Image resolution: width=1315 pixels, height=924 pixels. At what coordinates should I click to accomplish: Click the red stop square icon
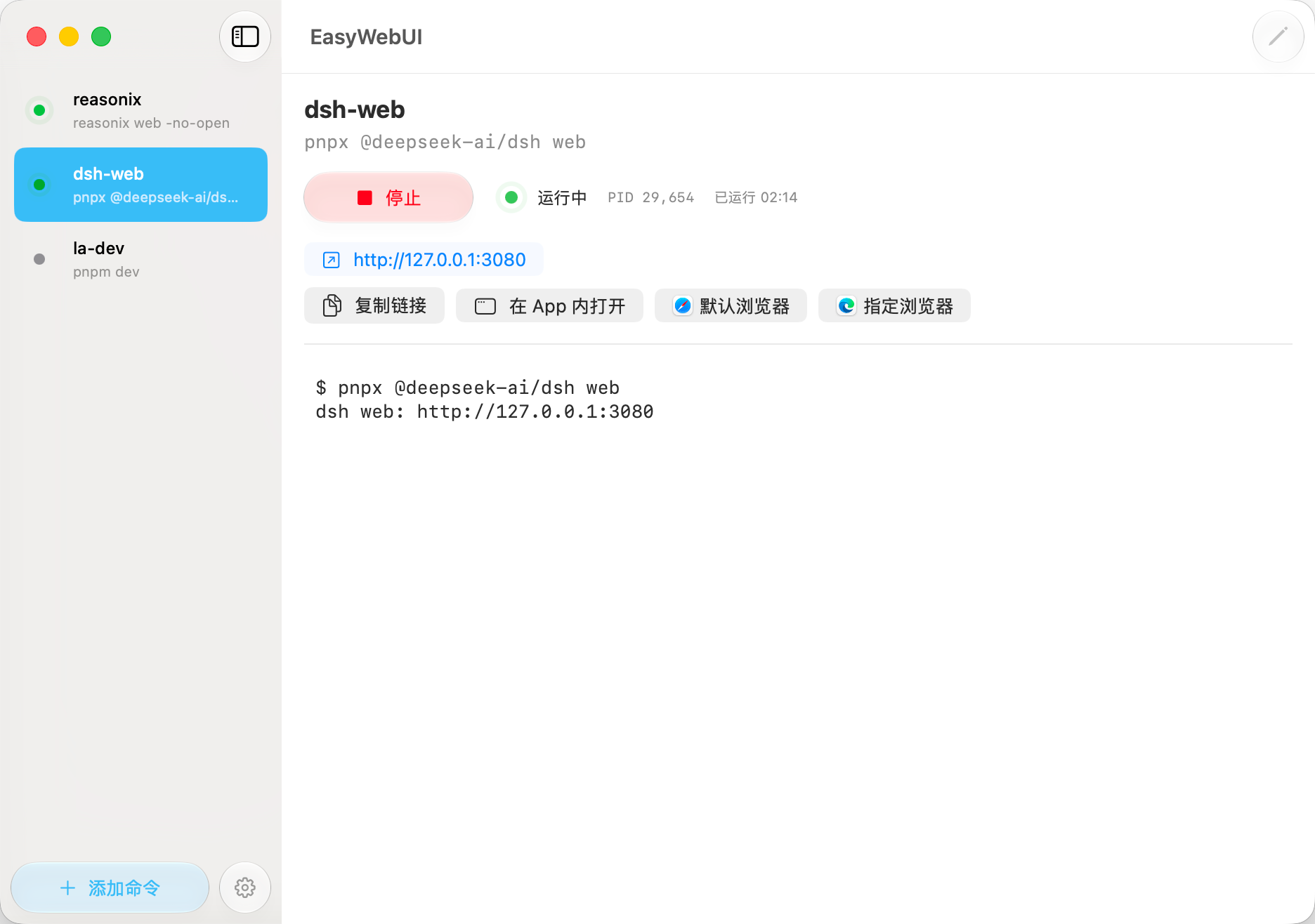[365, 198]
